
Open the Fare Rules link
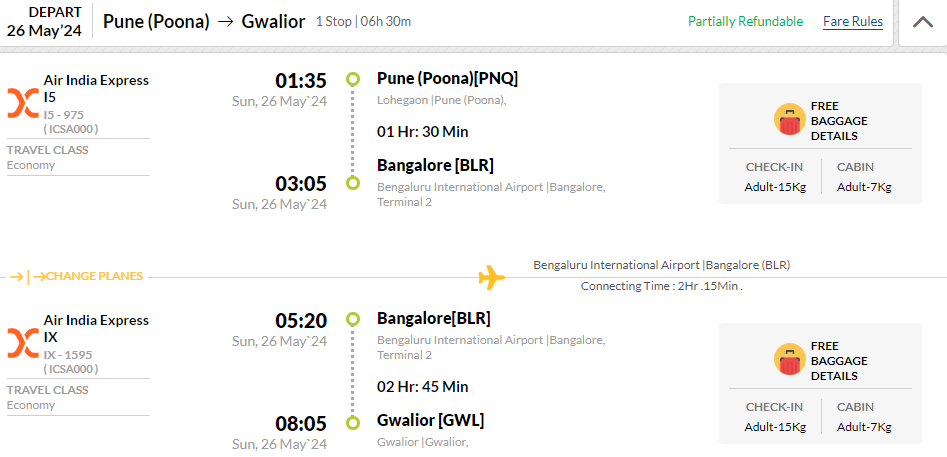tap(853, 22)
